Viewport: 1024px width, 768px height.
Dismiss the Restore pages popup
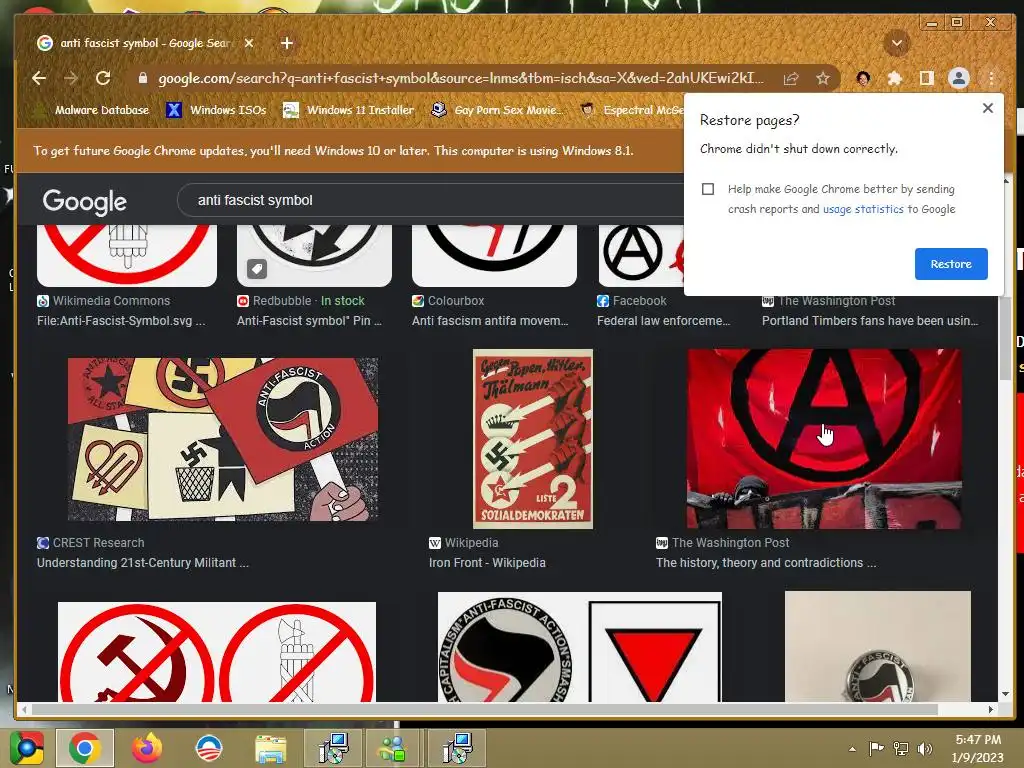pos(987,108)
